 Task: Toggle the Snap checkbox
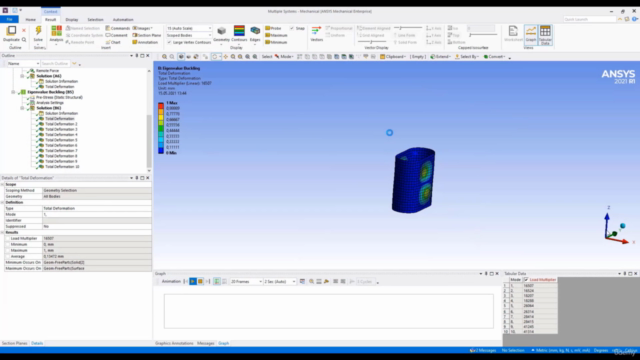pyautogui.click(x=292, y=28)
